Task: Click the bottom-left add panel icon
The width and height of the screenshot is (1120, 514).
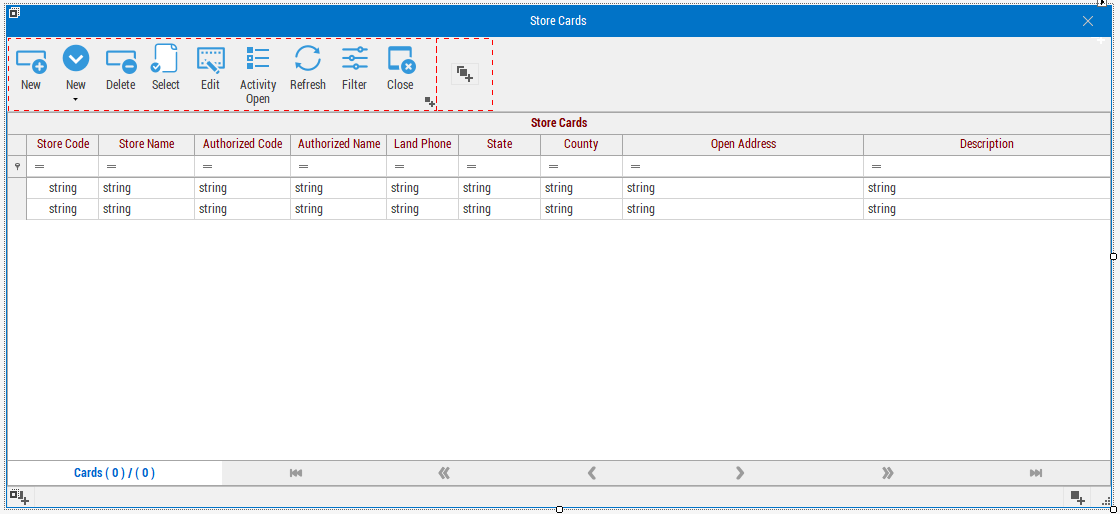Action: tap(19, 497)
